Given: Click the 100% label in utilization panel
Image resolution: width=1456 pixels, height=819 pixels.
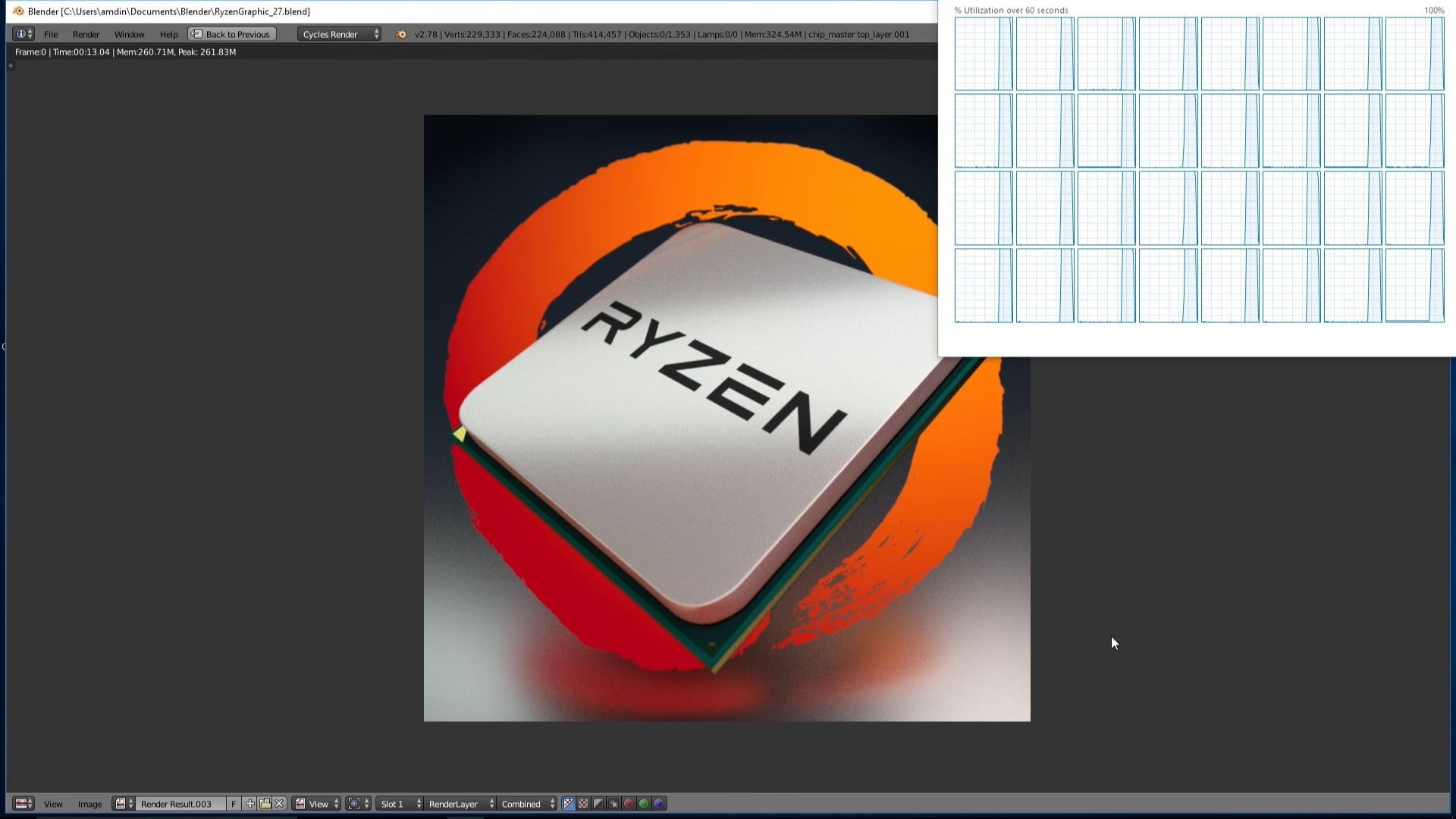Looking at the screenshot, I should (1434, 11).
